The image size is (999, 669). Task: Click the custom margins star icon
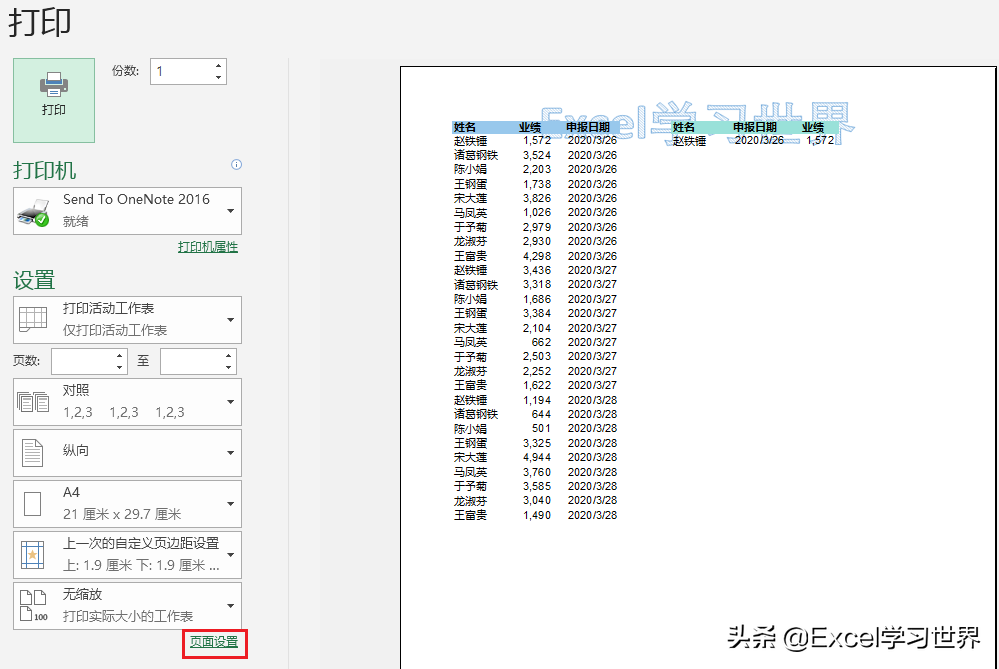point(32,555)
